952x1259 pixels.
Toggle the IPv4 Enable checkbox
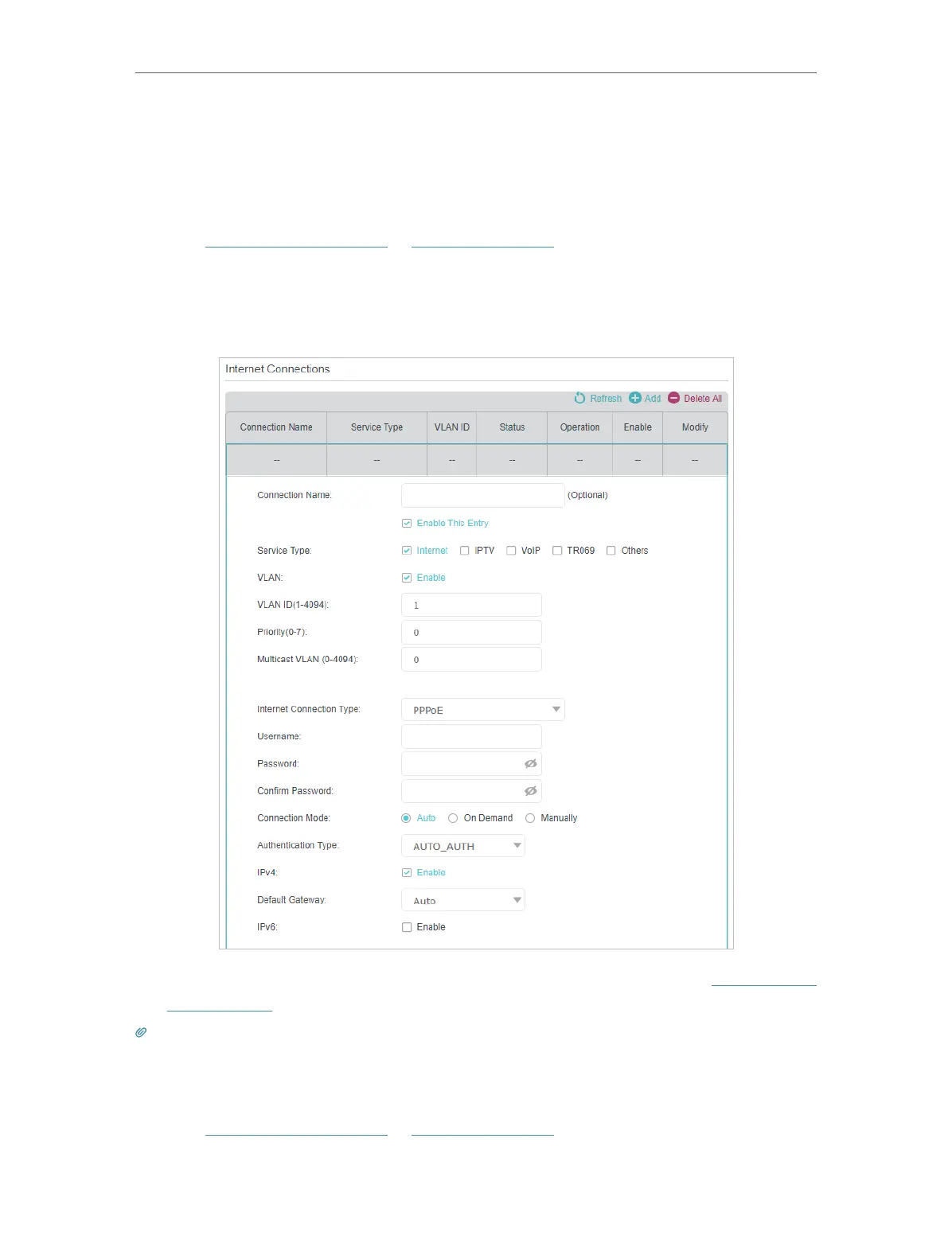point(407,872)
